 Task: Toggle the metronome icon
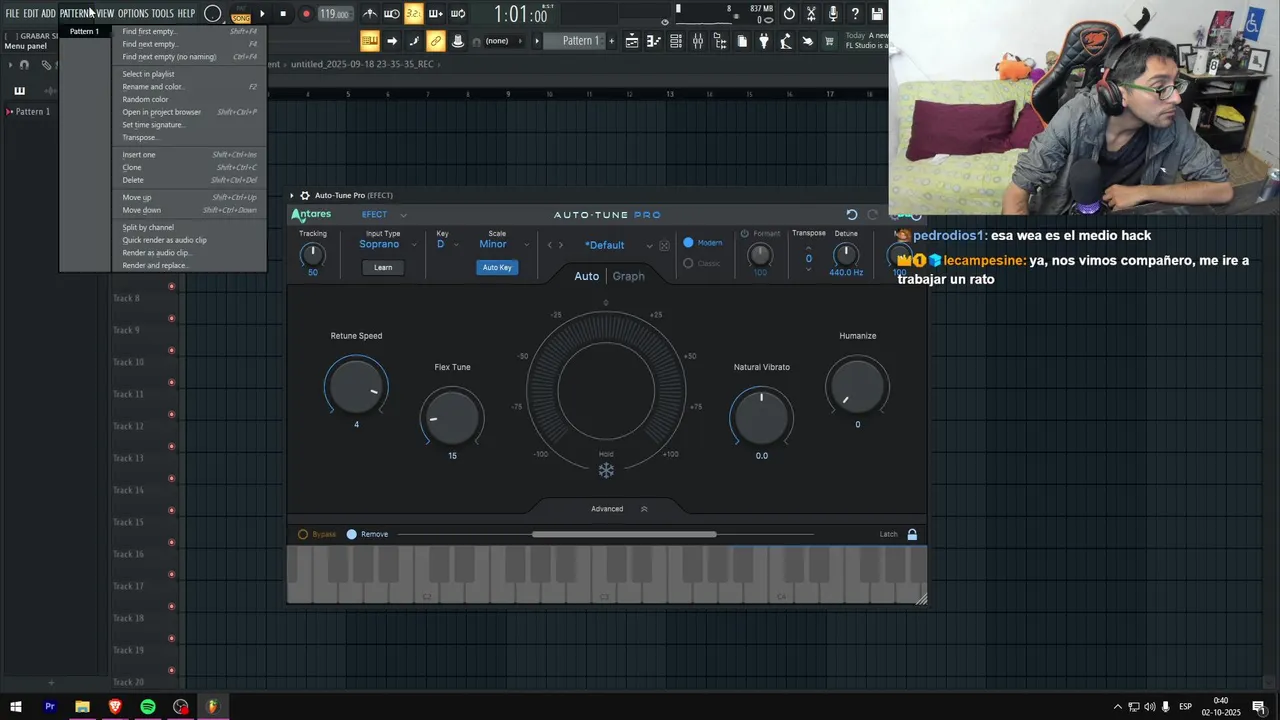pyautogui.click(x=370, y=14)
